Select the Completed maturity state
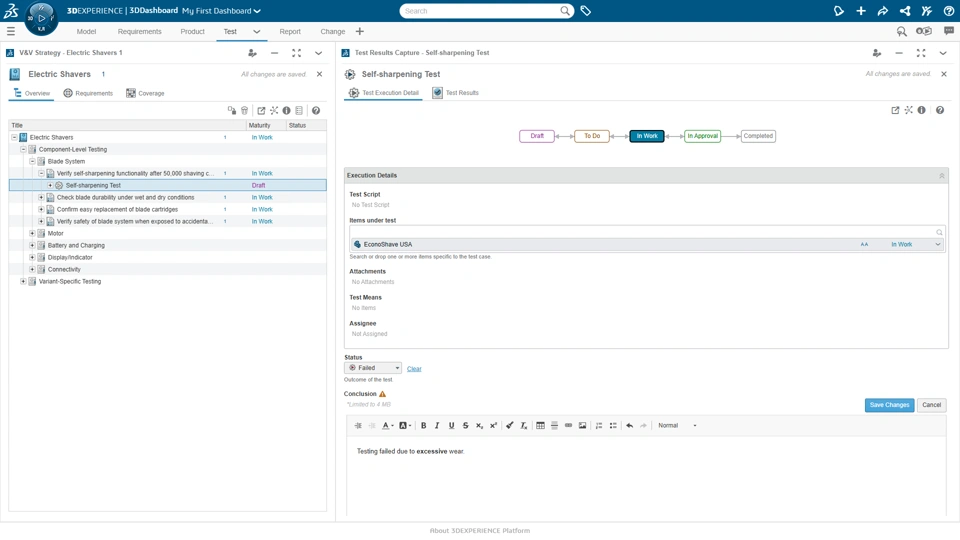This screenshot has width=960, height=540. point(758,136)
